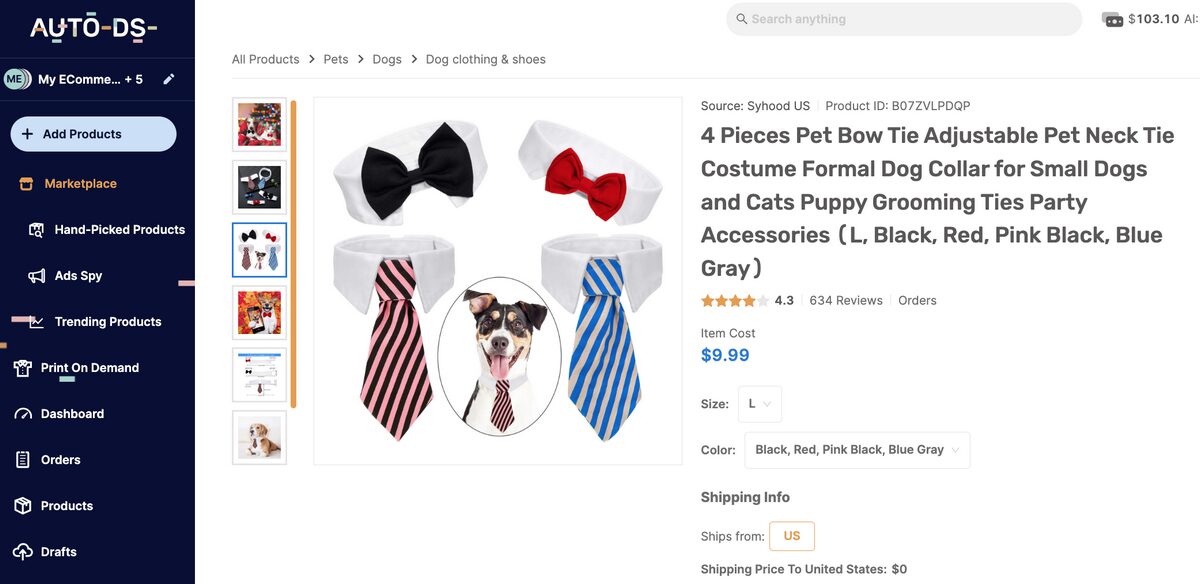Viewport: 1200px width, 584px height.
Task: Open the Orders section in the sidebar
Action: pyautogui.click(x=60, y=459)
